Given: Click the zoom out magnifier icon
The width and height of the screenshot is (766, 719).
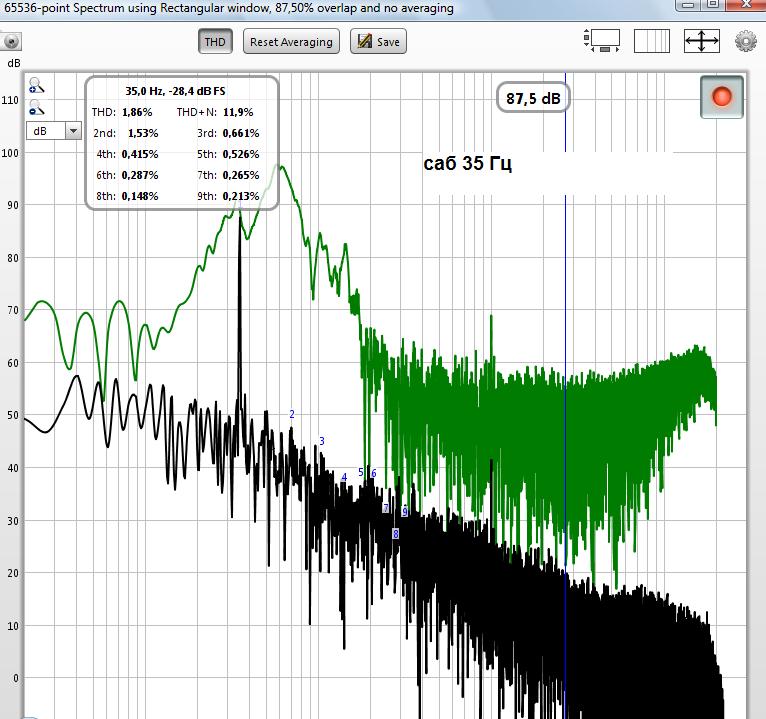Looking at the screenshot, I should click(36, 107).
